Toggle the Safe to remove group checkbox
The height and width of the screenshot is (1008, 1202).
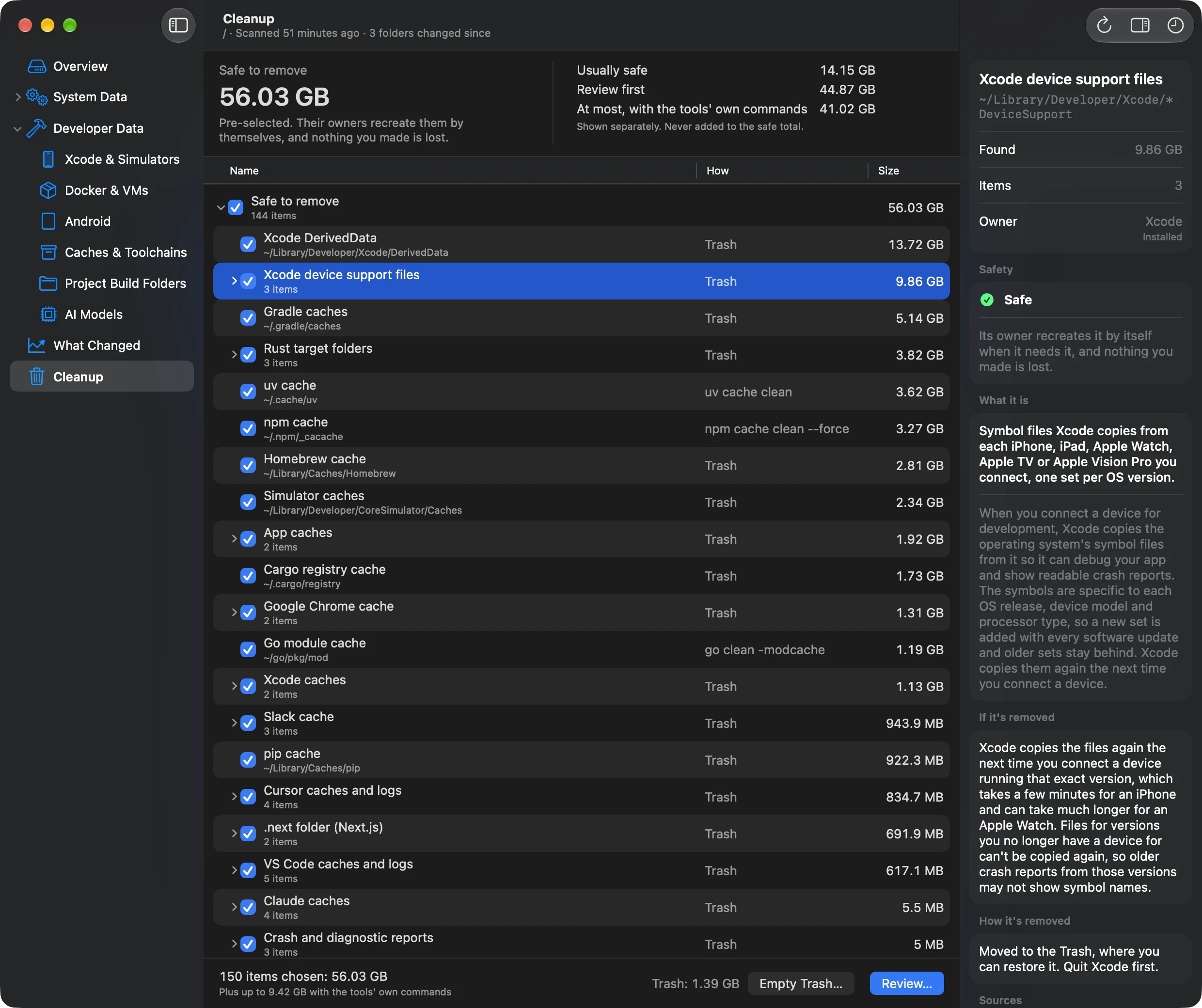coord(235,208)
